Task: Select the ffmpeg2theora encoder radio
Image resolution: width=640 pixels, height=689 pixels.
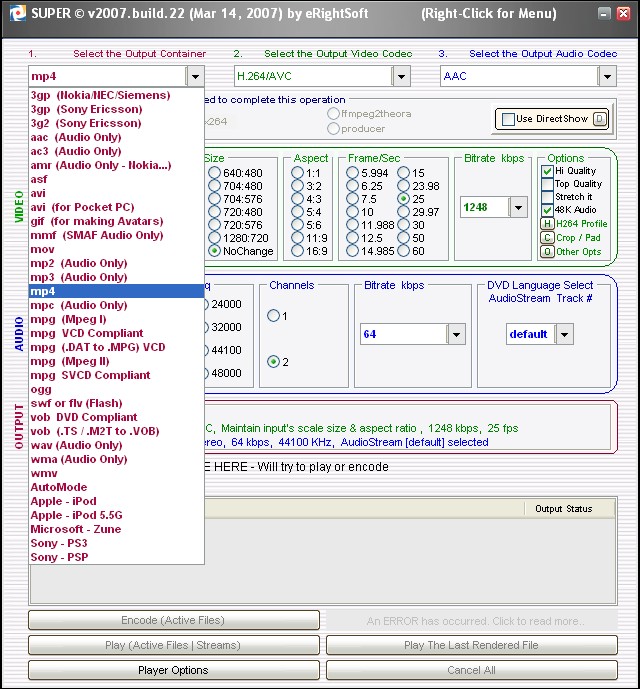Action: (334, 114)
